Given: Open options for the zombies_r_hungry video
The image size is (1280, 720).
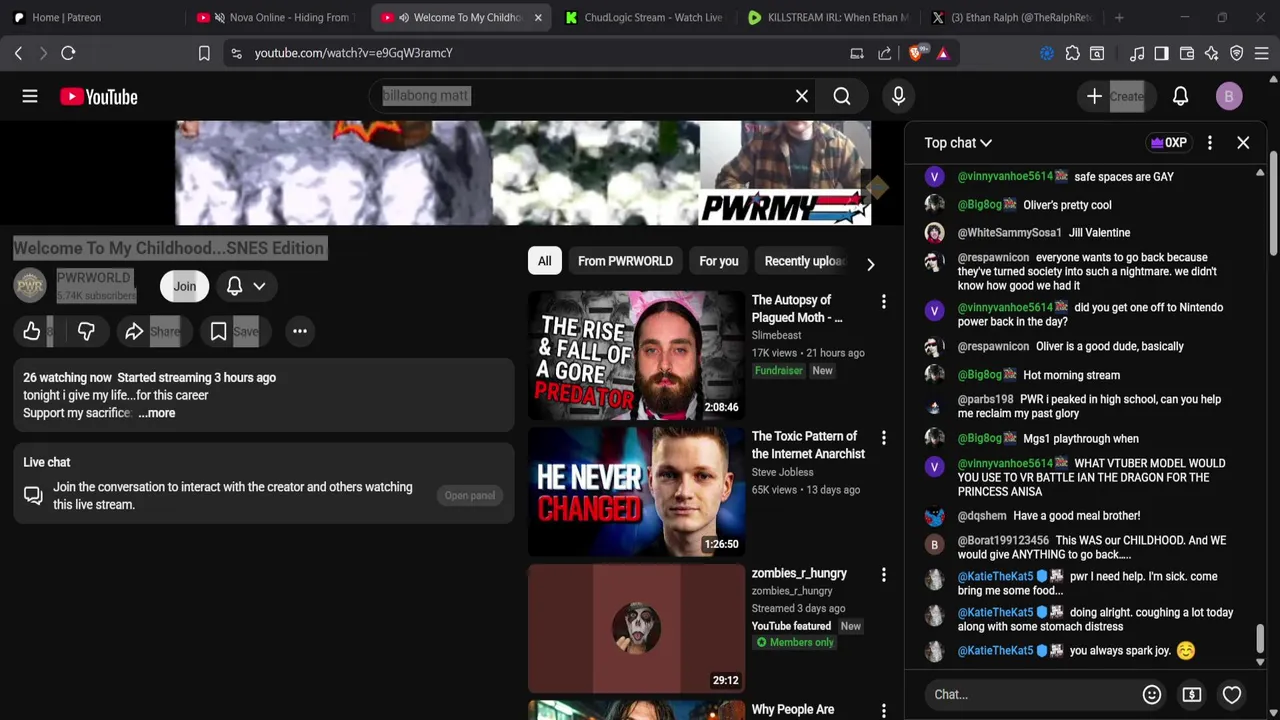Looking at the screenshot, I should point(883,575).
